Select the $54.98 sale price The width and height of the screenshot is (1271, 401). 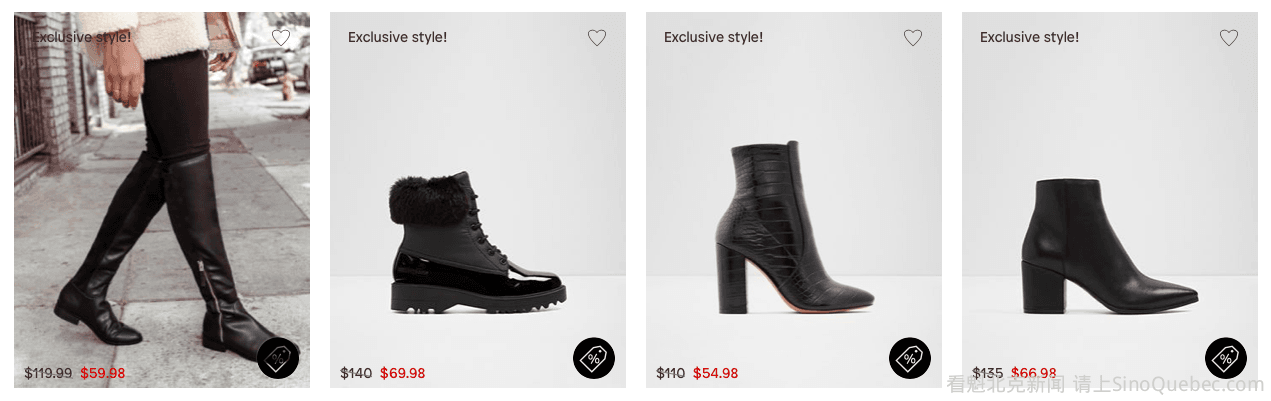tap(716, 373)
